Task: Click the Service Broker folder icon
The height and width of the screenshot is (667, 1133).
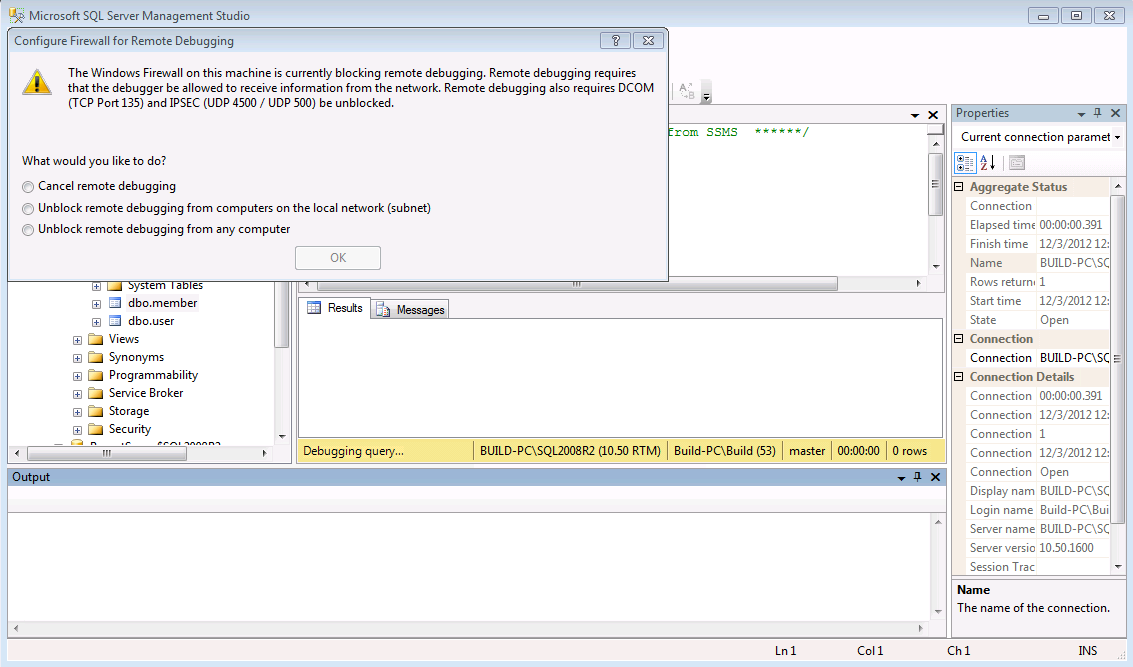Action: (x=96, y=393)
